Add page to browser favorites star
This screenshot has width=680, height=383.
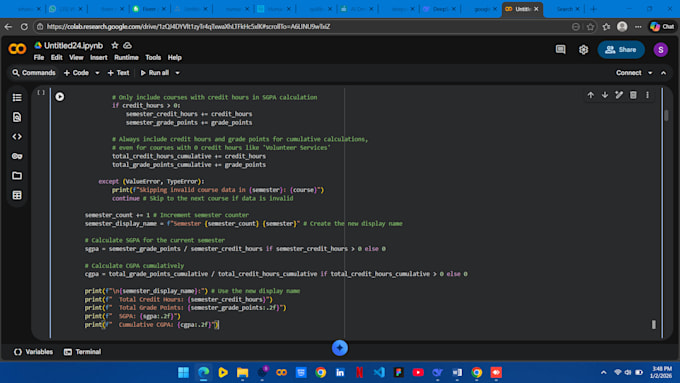590,26
